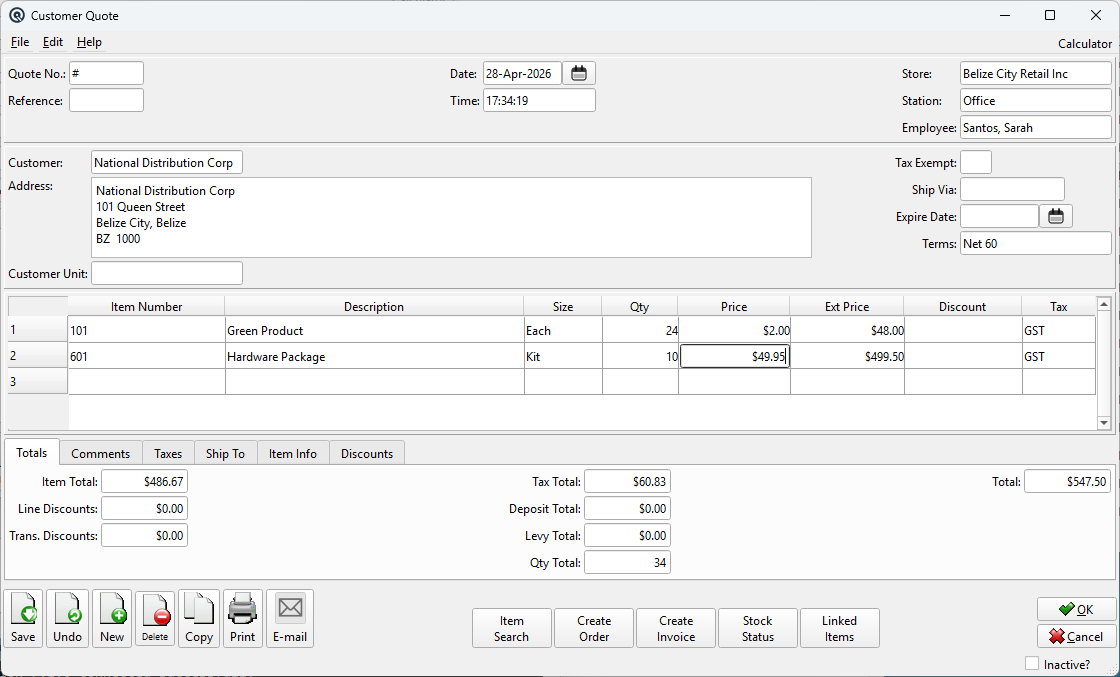
Task: Open Linked Items
Action: (x=839, y=628)
